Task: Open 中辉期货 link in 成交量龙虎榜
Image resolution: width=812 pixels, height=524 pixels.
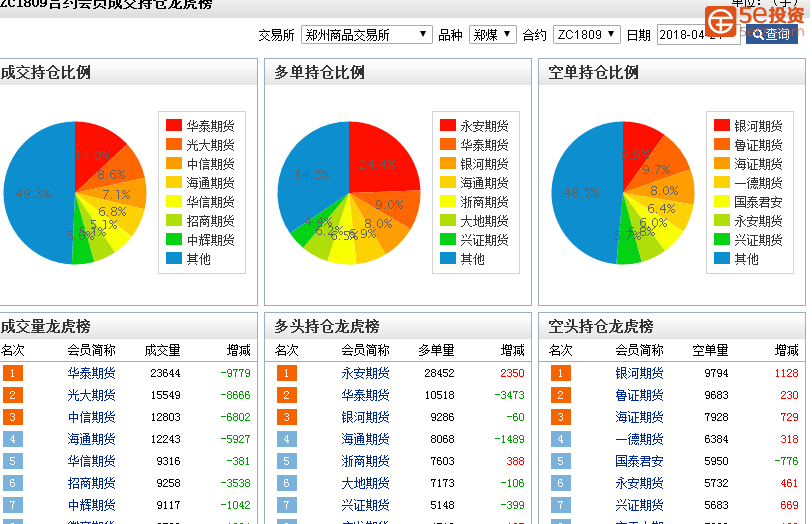Action: click(x=91, y=505)
